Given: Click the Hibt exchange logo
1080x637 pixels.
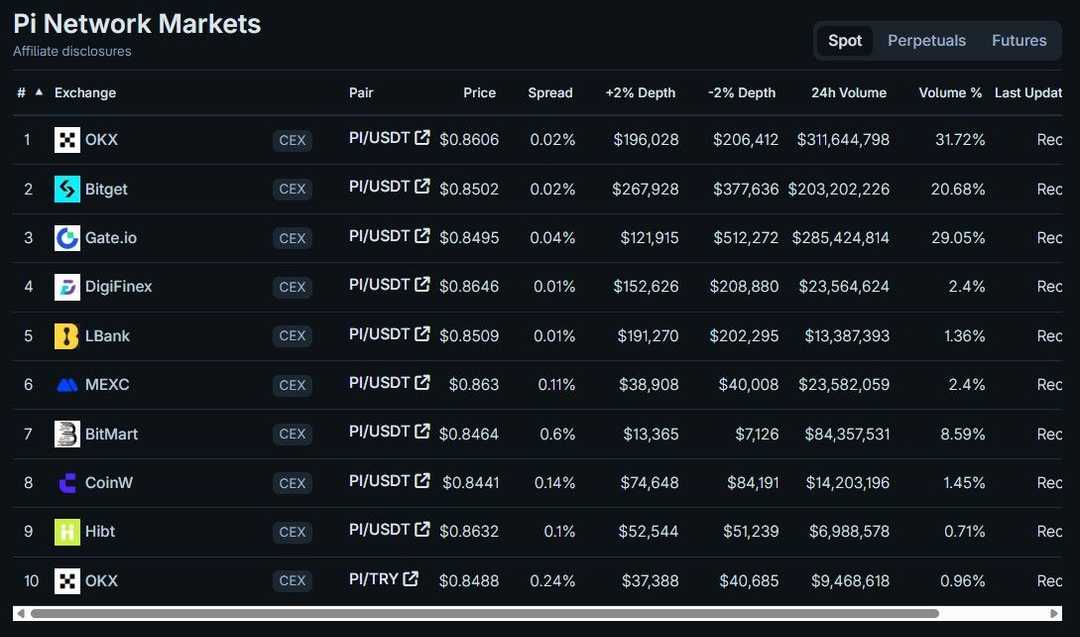Looking at the screenshot, I should (66, 531).
